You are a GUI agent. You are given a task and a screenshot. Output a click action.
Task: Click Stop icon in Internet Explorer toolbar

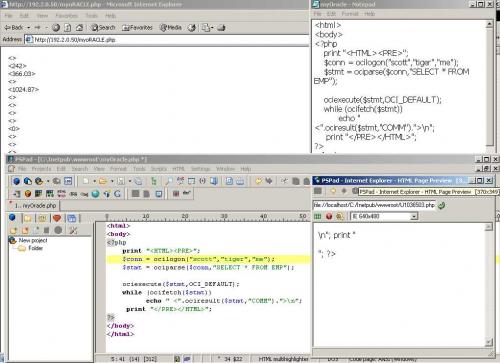56,28
